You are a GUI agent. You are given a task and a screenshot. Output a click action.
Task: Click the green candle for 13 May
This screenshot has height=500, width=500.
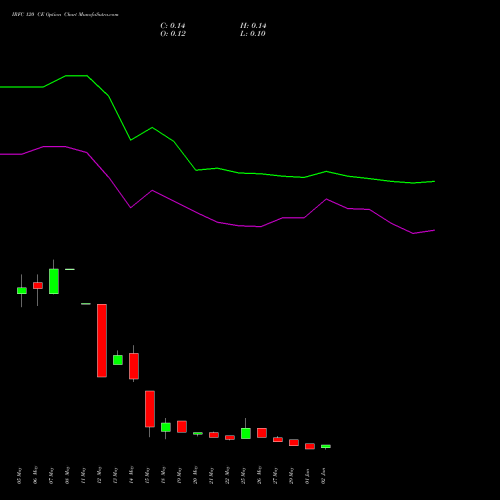tap(118, 360)
